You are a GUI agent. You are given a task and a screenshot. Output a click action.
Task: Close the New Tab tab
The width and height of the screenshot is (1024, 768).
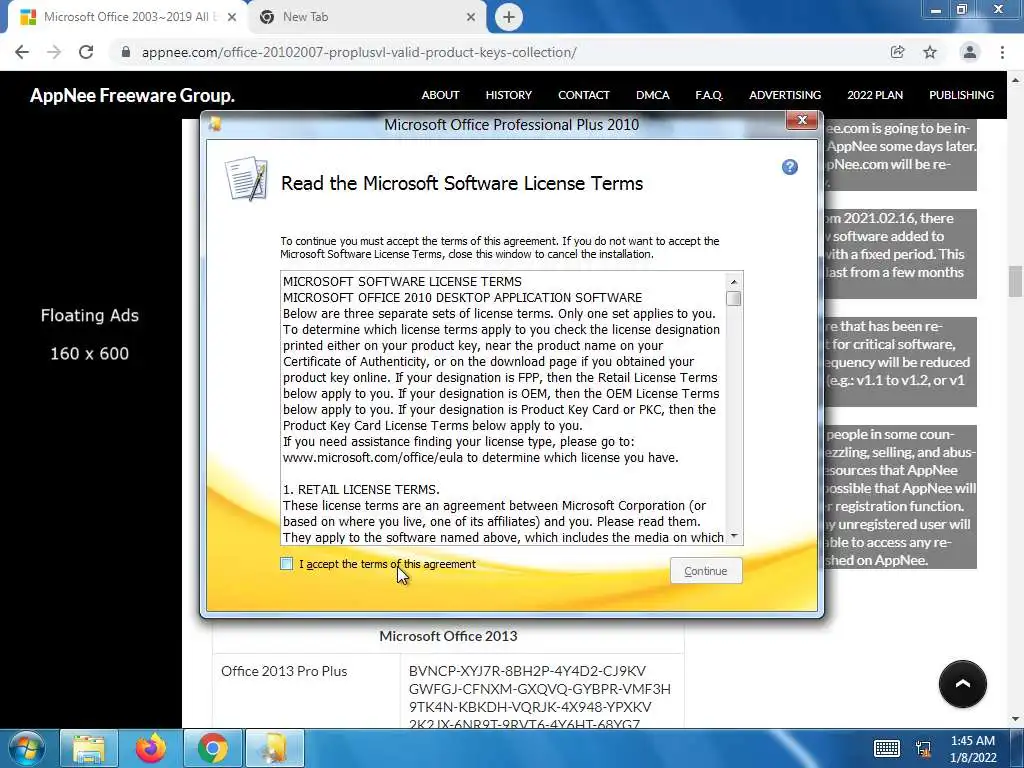471,17
